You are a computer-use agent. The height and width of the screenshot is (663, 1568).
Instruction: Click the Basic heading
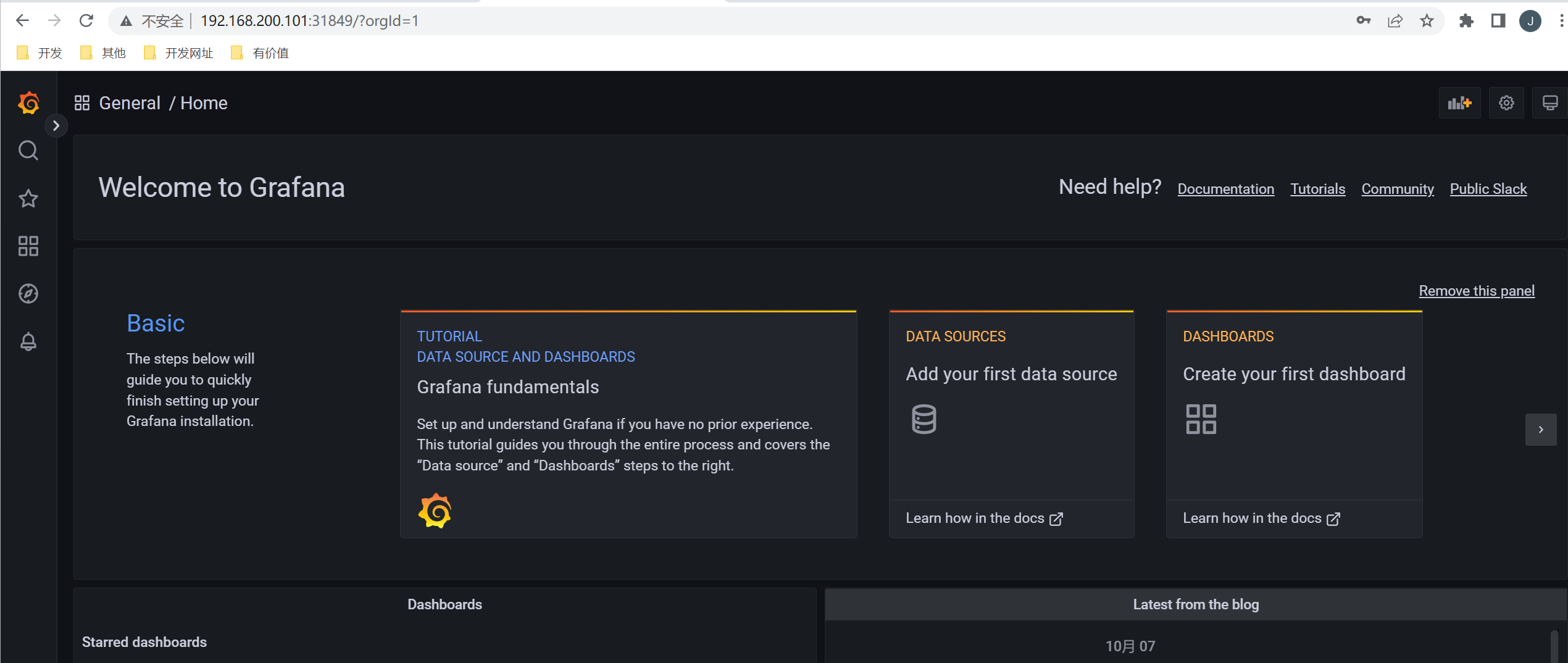pos(156,323)
